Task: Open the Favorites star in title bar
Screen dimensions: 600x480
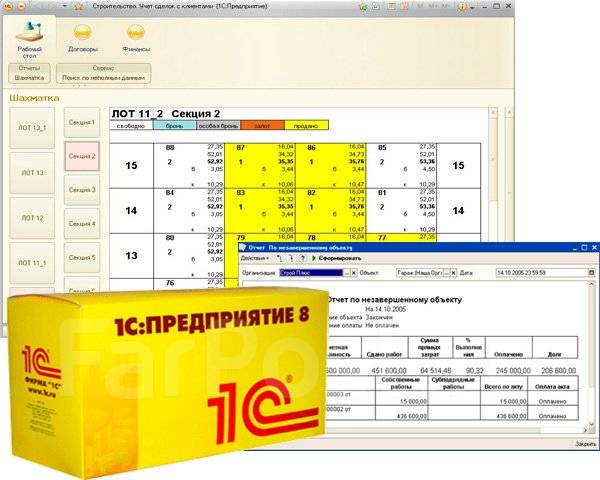Action: point(78,7)
